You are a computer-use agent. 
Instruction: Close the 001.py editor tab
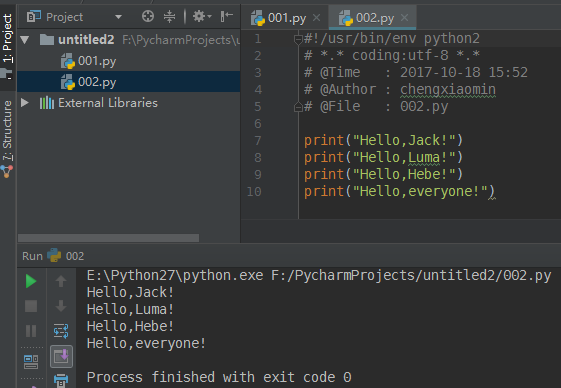(x=316, y=18)
